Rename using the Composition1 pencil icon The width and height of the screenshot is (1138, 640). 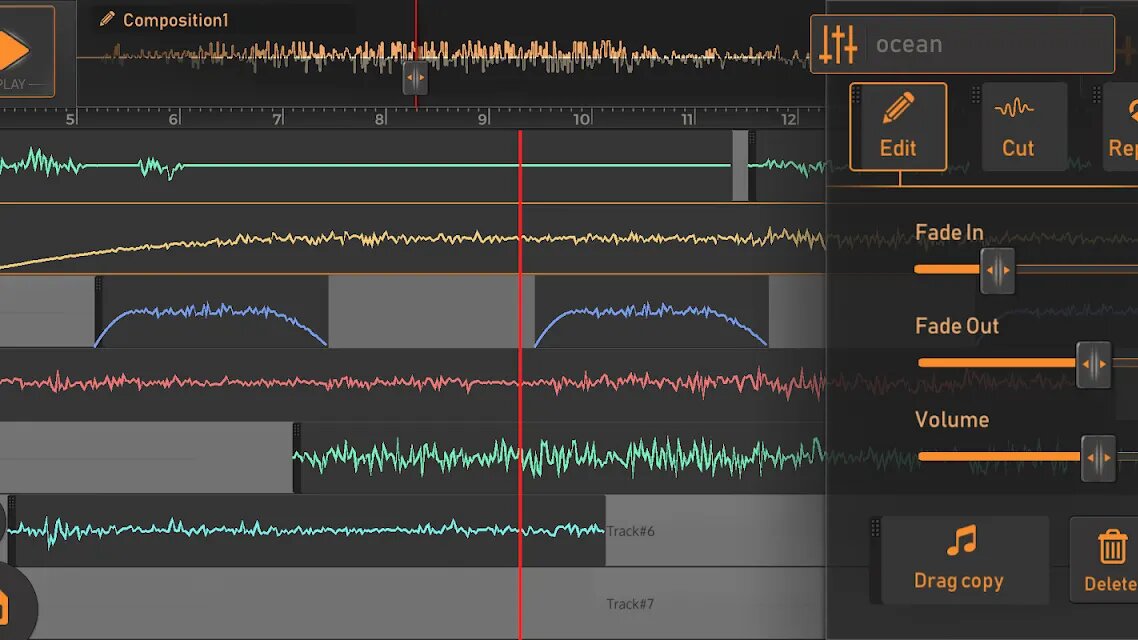coord(107,20)
